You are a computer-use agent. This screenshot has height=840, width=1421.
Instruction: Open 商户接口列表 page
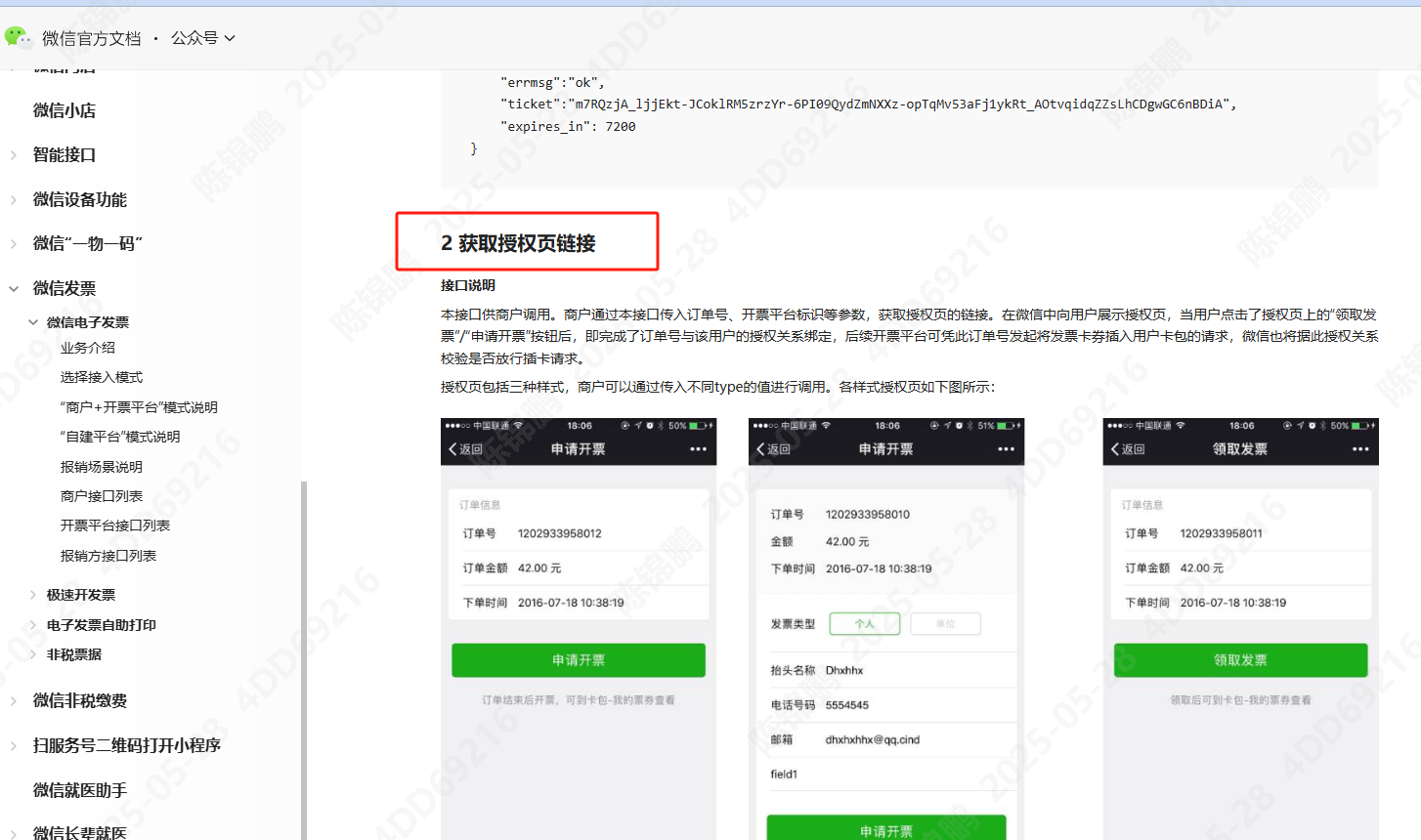[x=102, y=496]
